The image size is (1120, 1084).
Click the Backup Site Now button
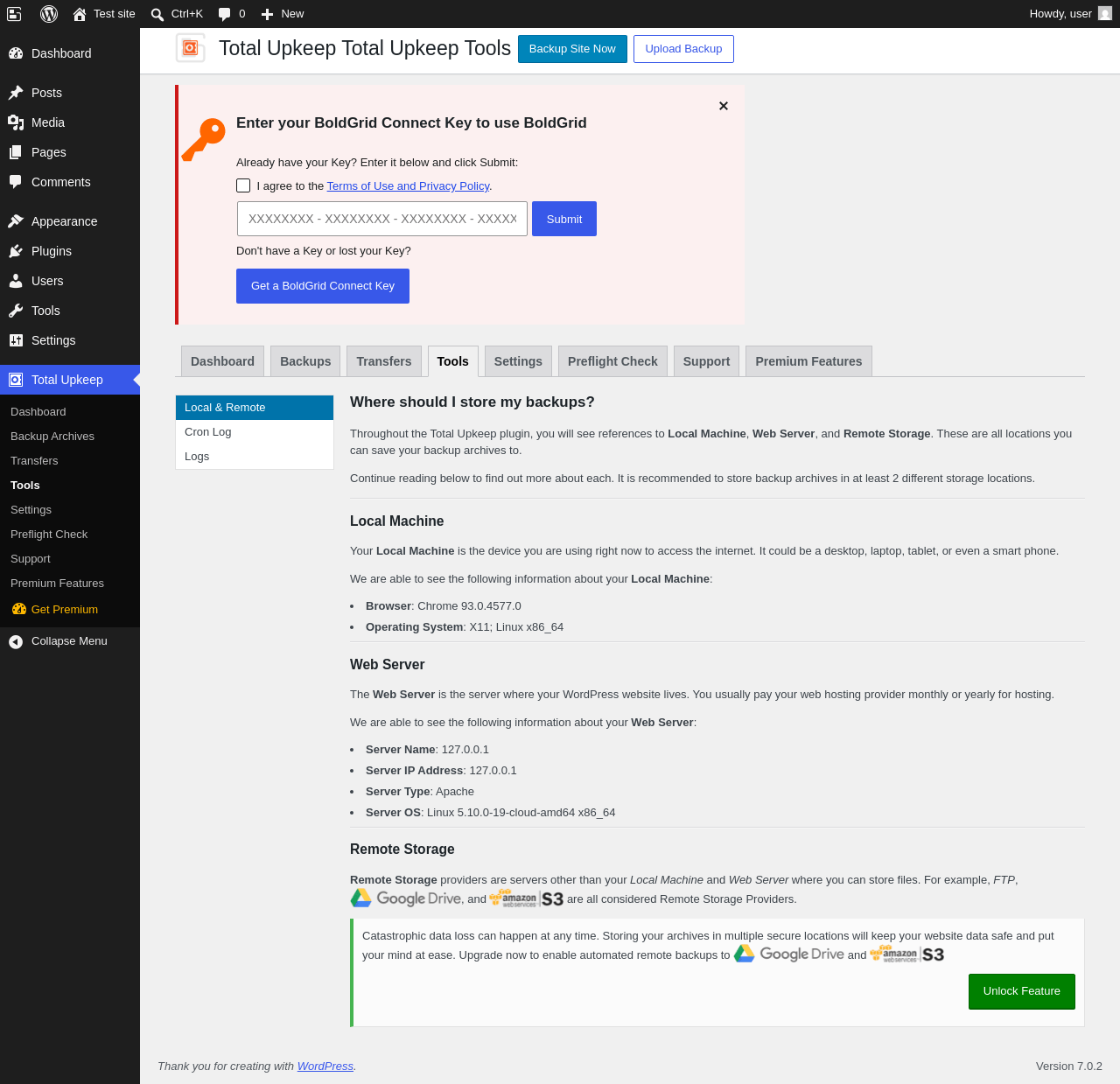pyautogui.click(x=572, y=49)
